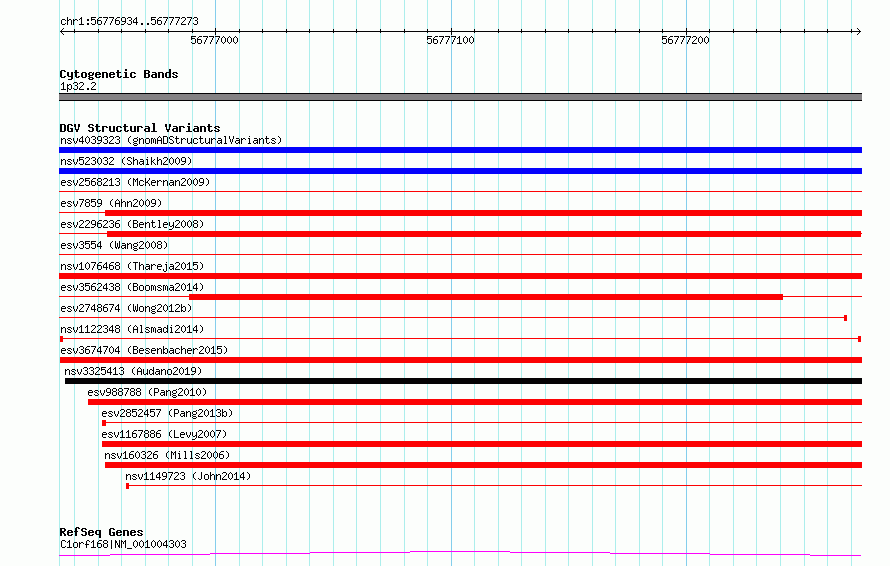Click esv2852457 (Pang2013b) variant label
890x566 pixels.
point(167,413)
